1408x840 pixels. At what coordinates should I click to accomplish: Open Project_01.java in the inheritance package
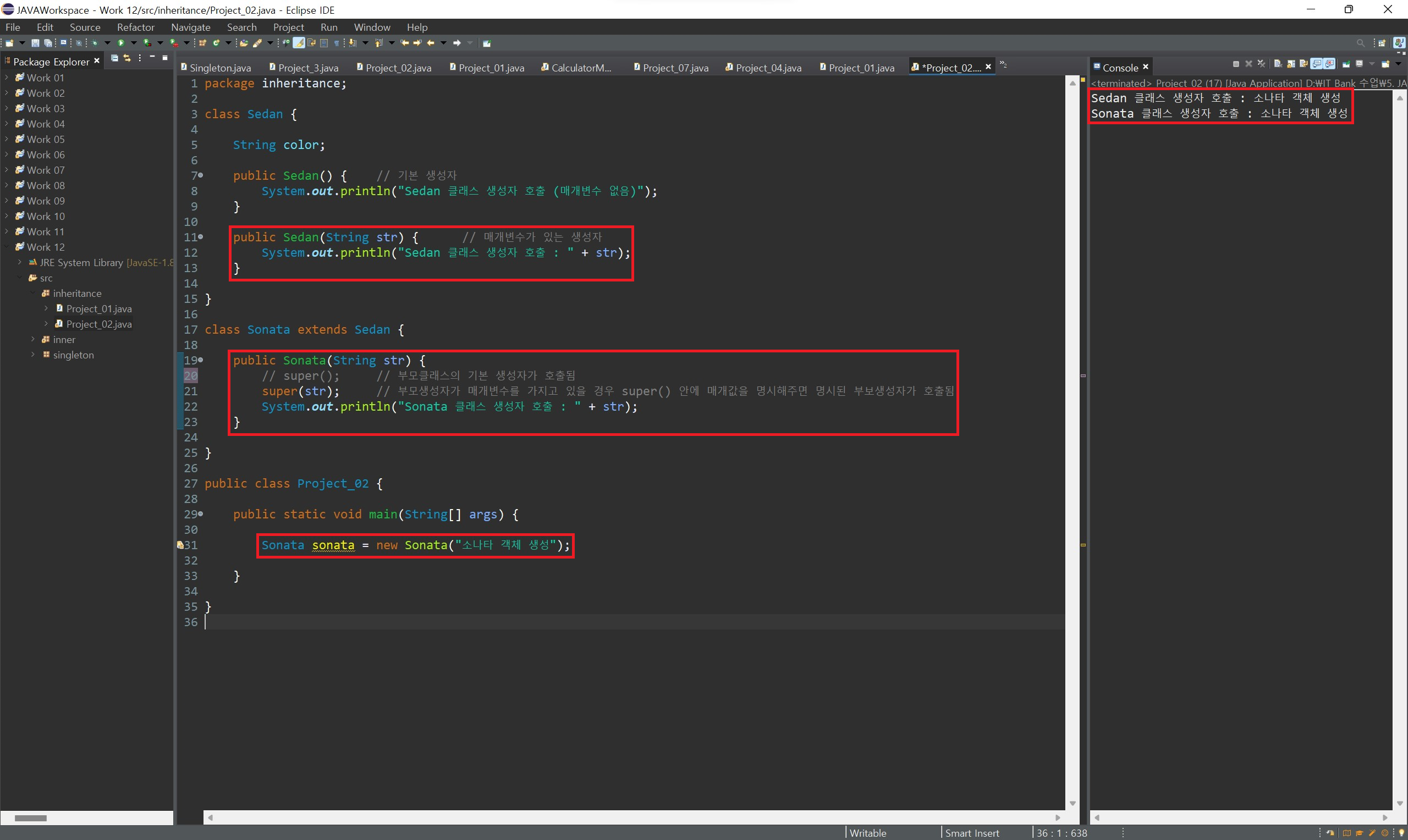click(98, 309)
